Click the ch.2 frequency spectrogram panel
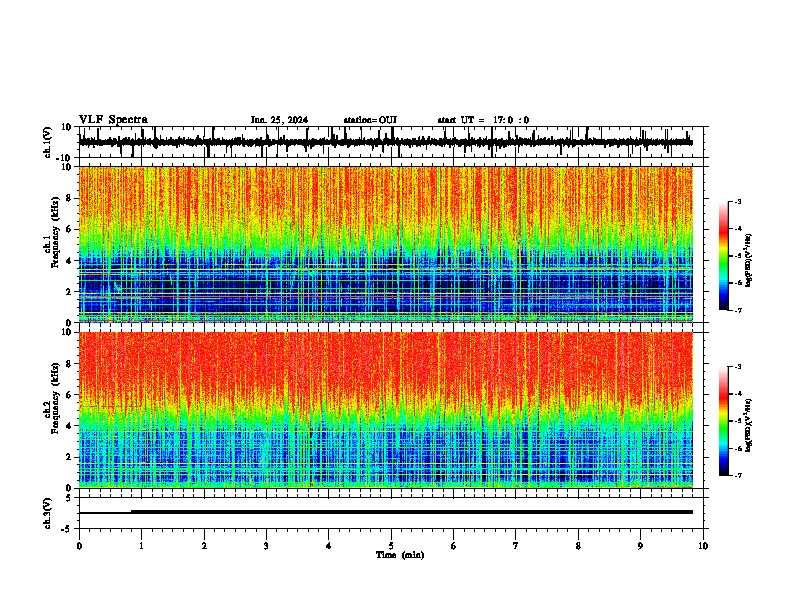 [386, 410]
